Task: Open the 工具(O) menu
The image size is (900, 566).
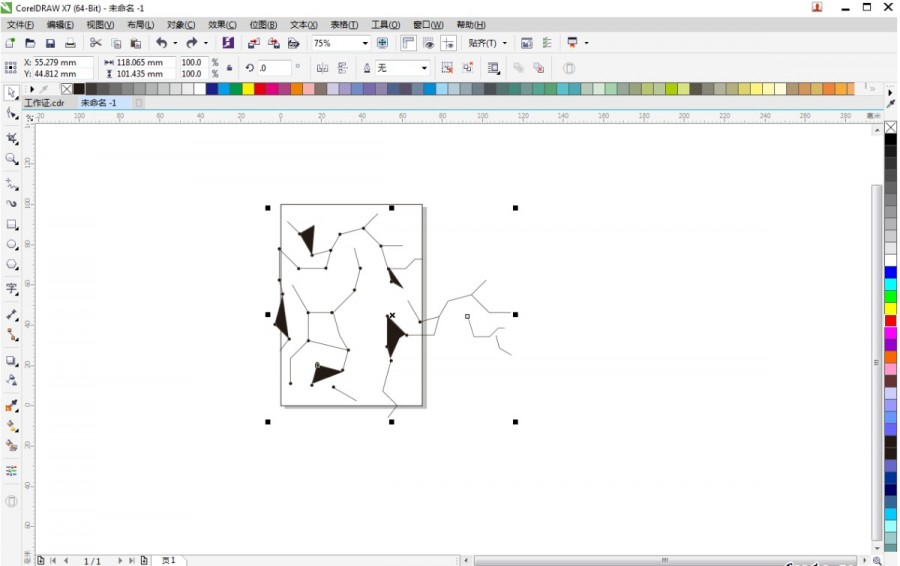Action: point(386,25)
